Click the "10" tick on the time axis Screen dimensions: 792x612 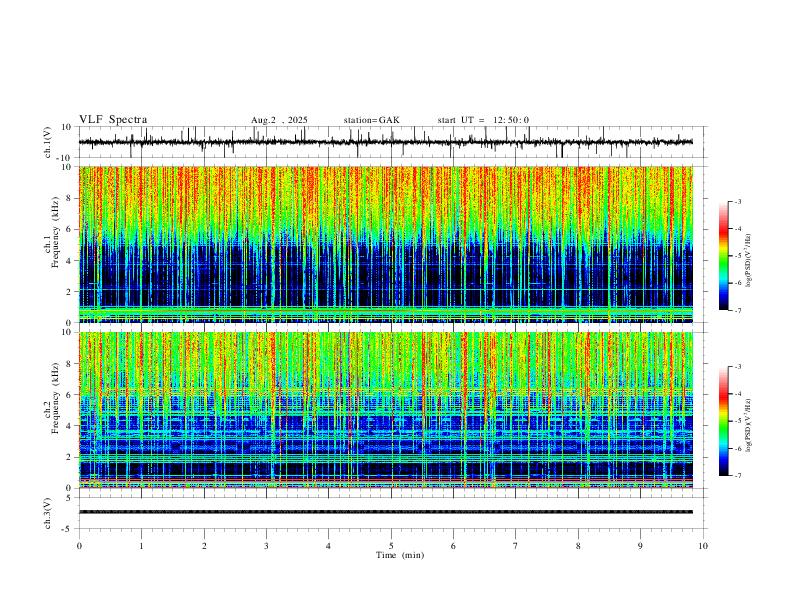coord(703,546)
